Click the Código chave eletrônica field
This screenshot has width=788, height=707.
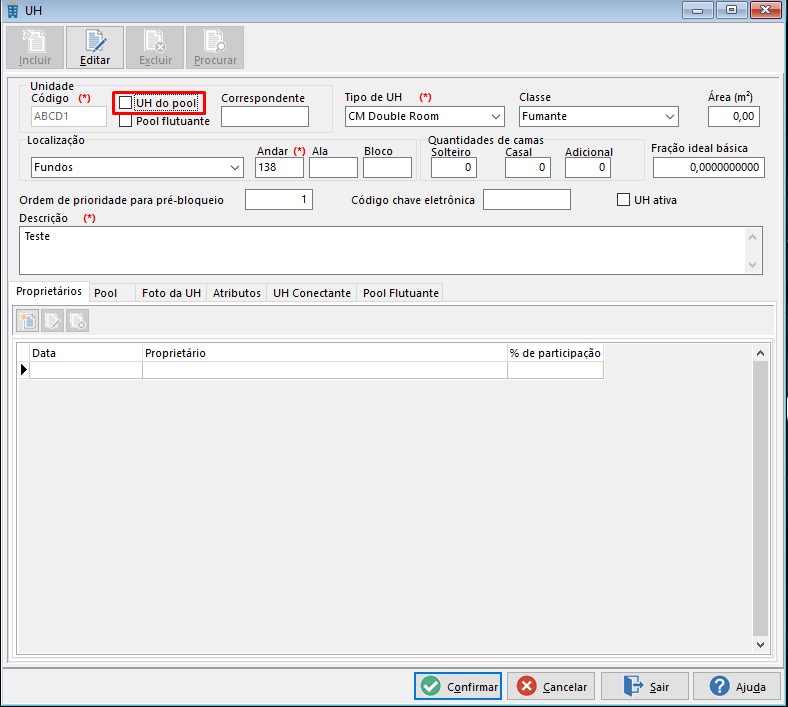[527, 199]
